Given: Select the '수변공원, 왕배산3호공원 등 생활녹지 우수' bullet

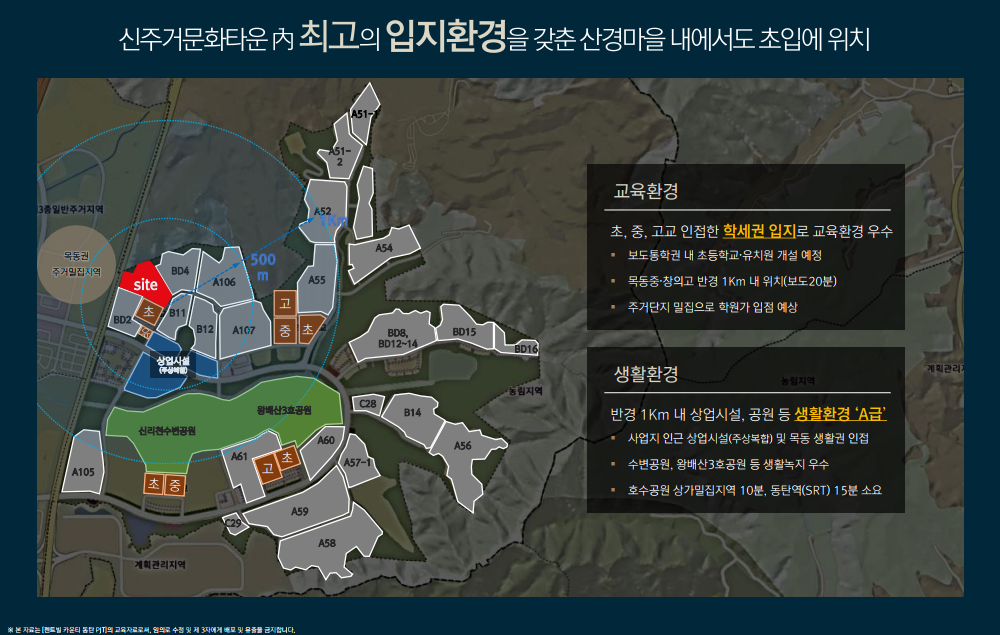Looking at the screenshot, I should pyautogui.click(x=728, y=464).
